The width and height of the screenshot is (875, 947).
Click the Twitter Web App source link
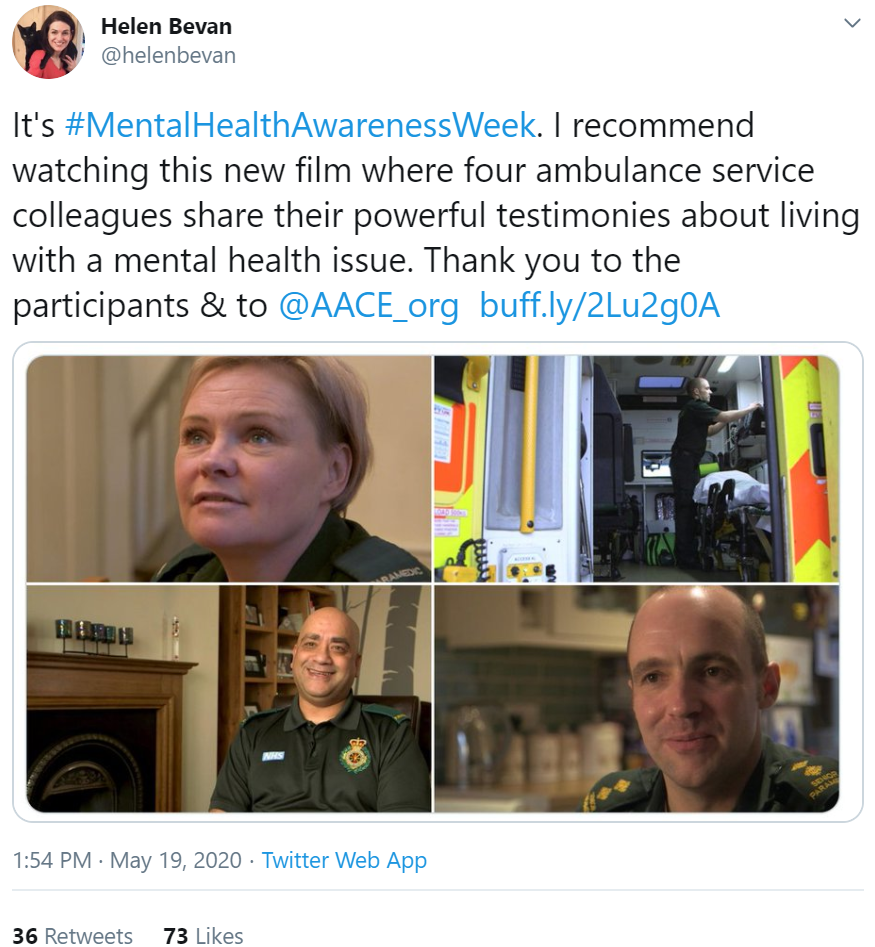click(x=344, y=860)
